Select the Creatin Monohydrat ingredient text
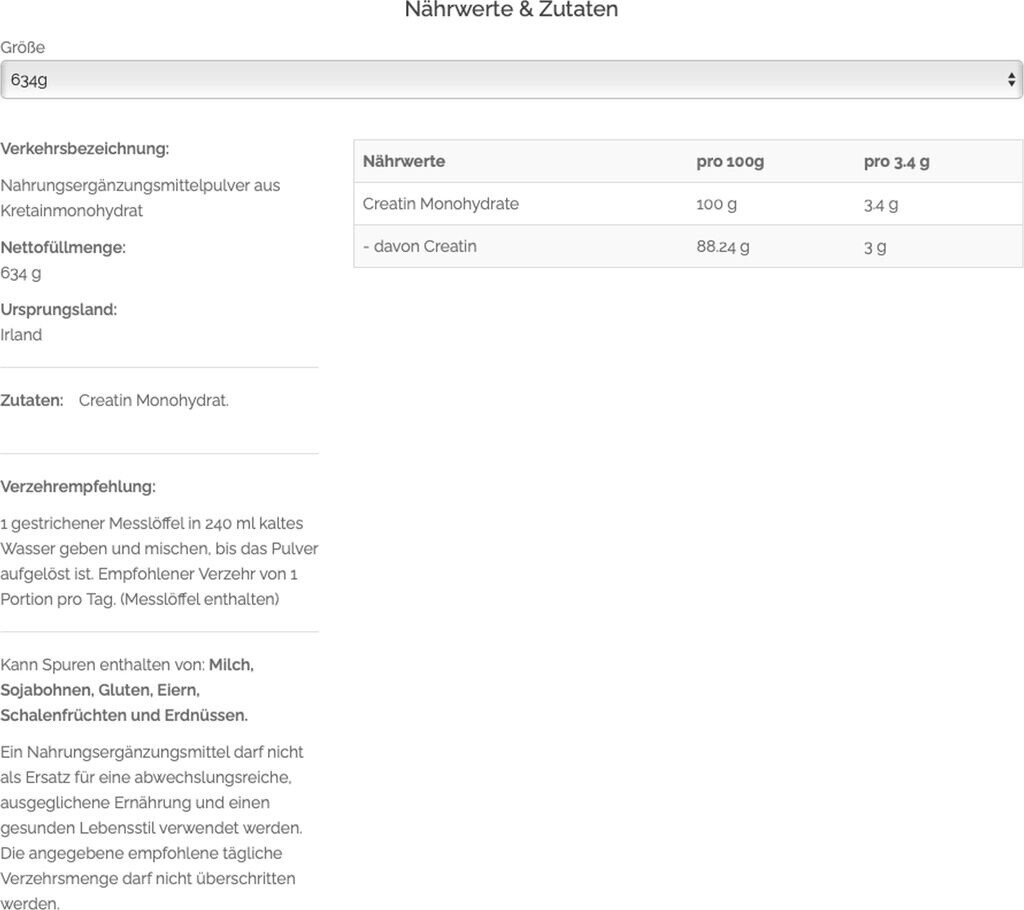1024x910 pixels. (154, 400)
